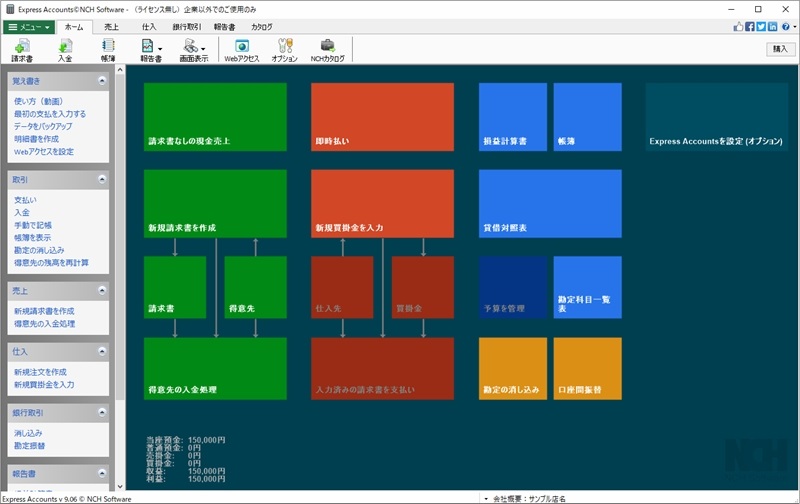Open the 損益計算書 blue tile
The height and width of the screenshot is (504, 800).
(513, 117)
